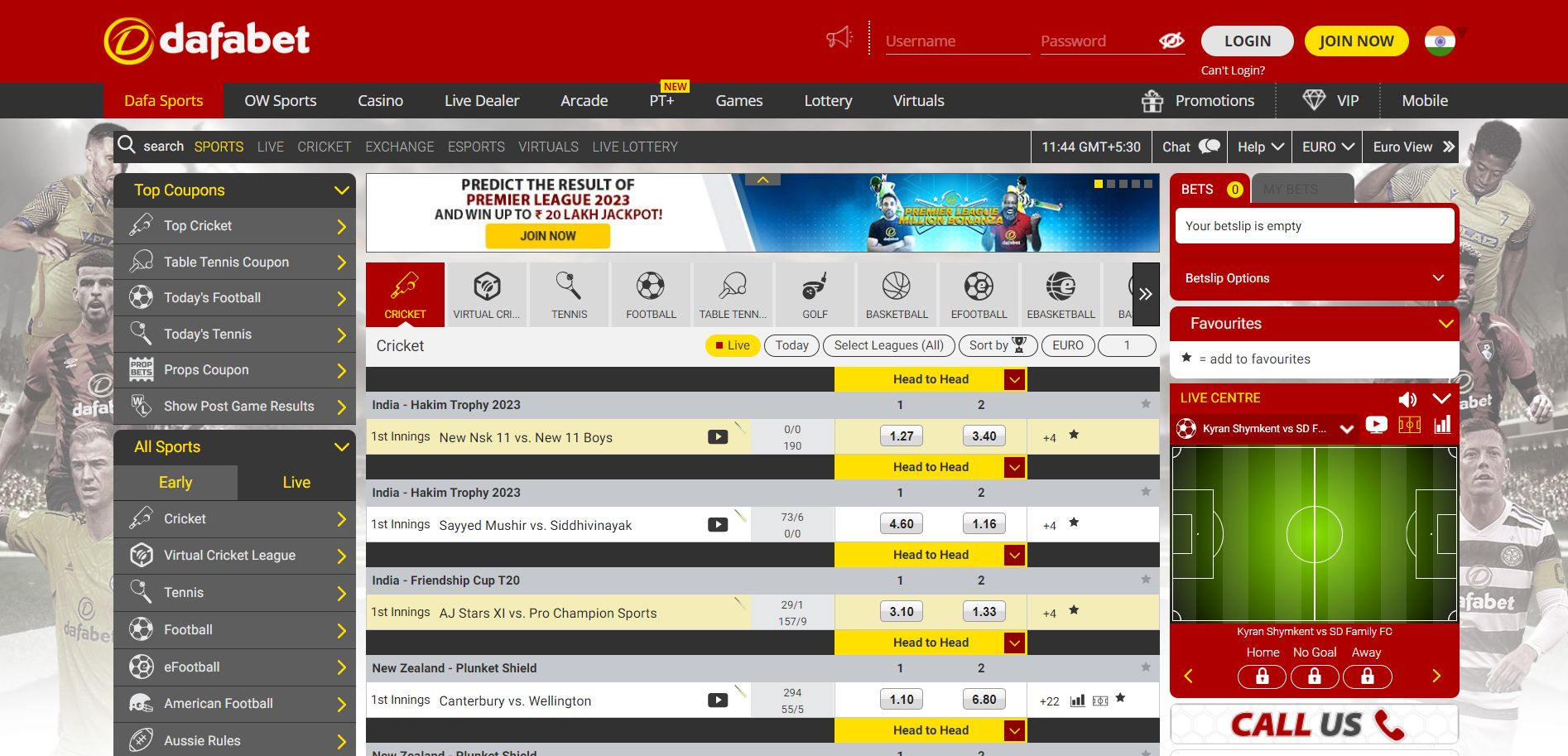The height and width of the screenshot is (756, 1568).
Task: Select odds 6.80 for Wellington
Action: pyautogui.click(x=984, y=699)
